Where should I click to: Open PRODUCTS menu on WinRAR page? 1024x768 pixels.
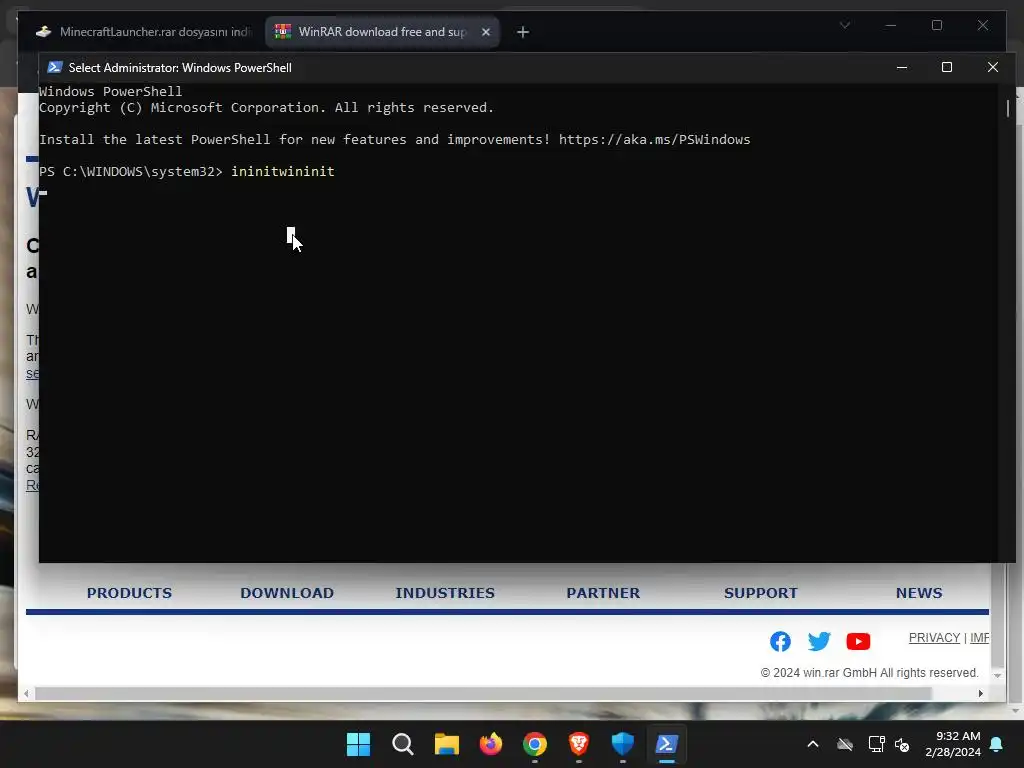[129, 593]
